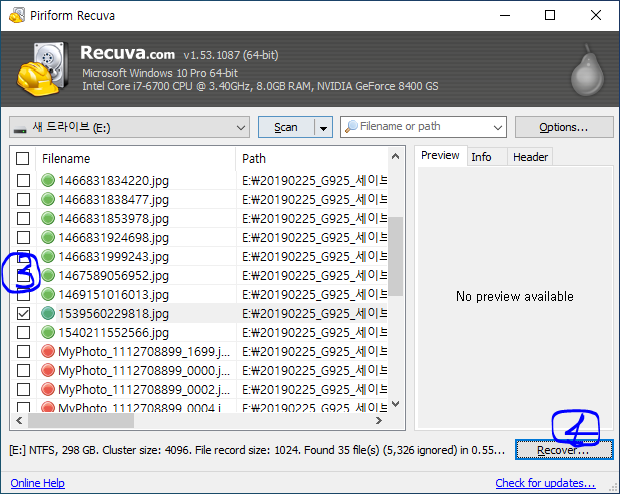Viewport: 620px width, 494px height.
Task: Select the file row 1466831999243.jpg
Action: (x=199, y=256)
